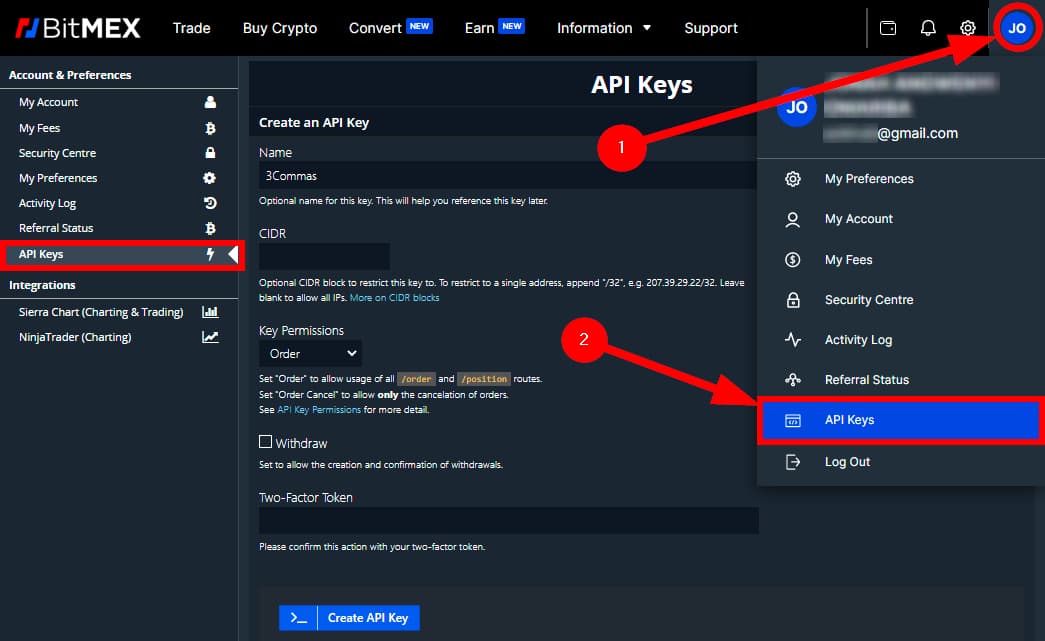This screenshot has height=641, width=1045.
Task: Click dollar icon next to dropdown My Fees
Action: tap(792, 260)
